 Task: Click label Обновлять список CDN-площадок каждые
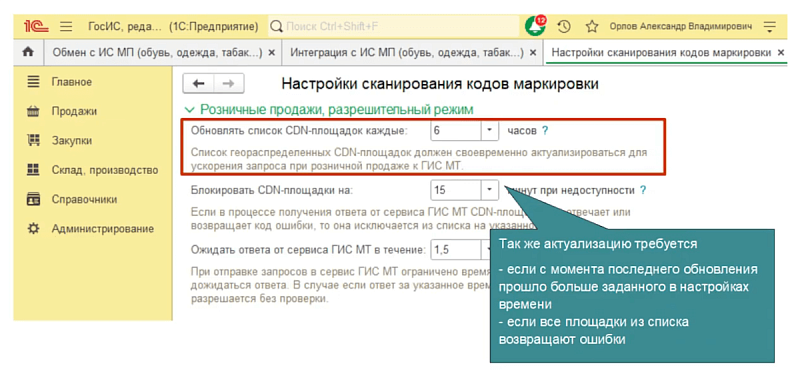299,131
